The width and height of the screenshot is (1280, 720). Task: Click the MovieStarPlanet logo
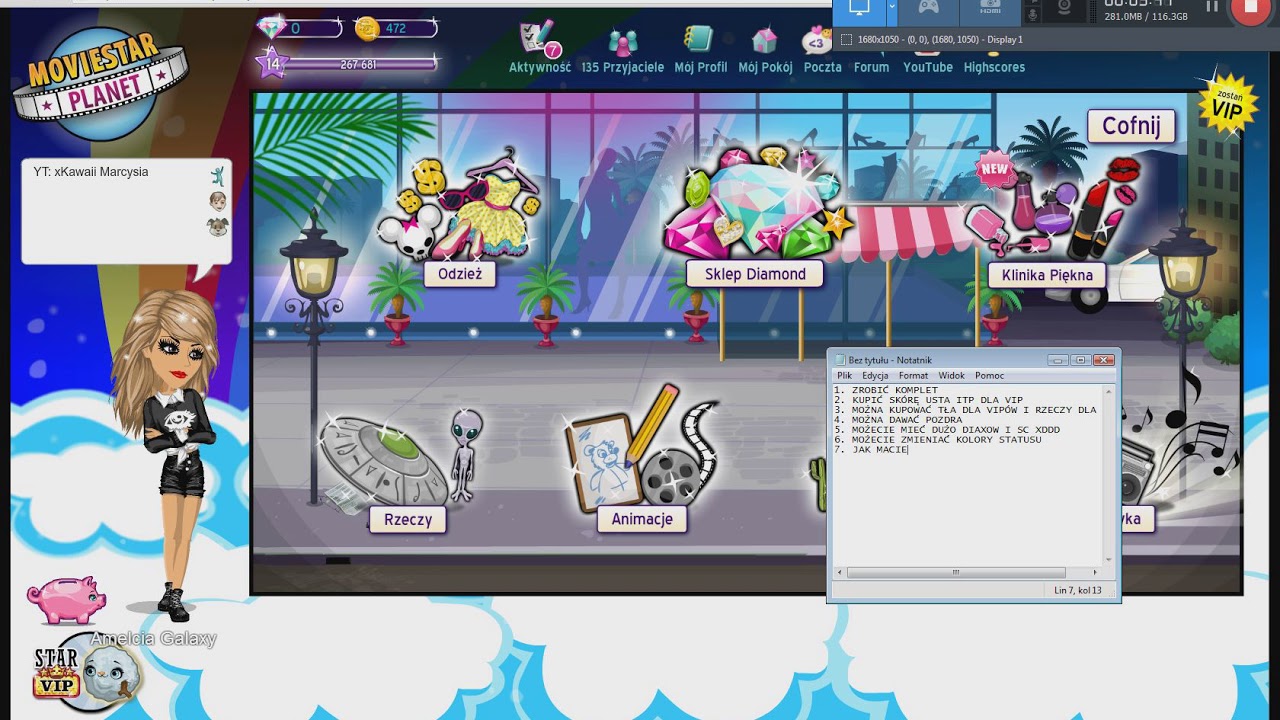click(100, 84)
